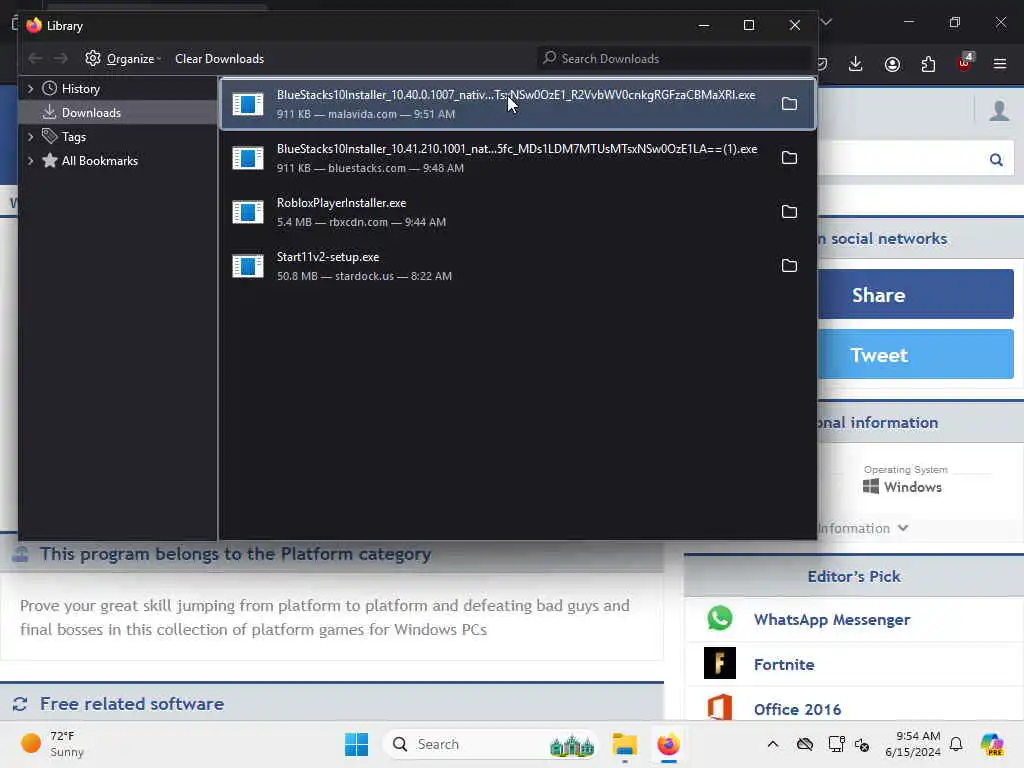Open Firefox extensions puzzle icon
1024x768 pixels.
click(928, 64)
